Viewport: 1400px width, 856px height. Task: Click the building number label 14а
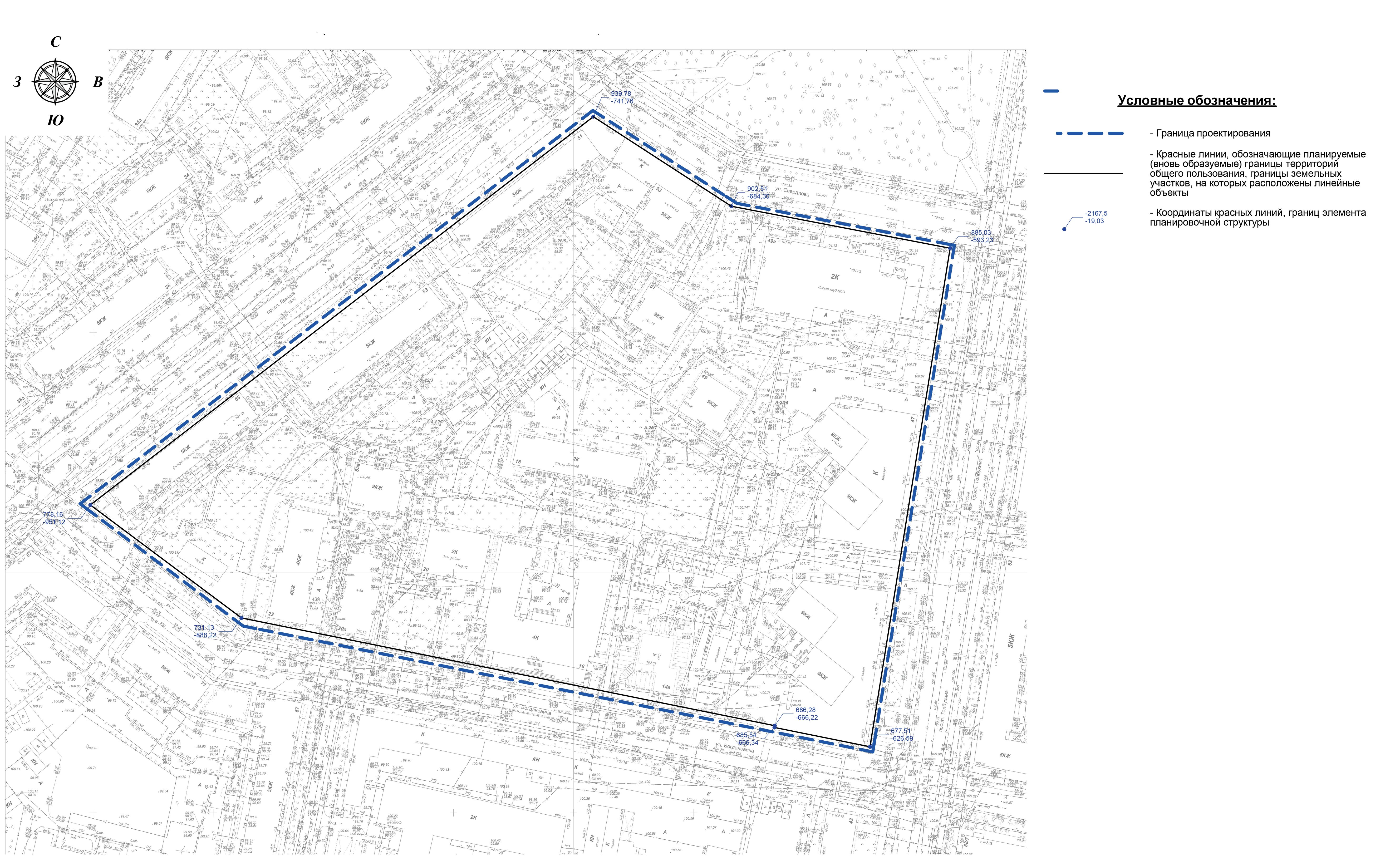click(x=666, y=687)
